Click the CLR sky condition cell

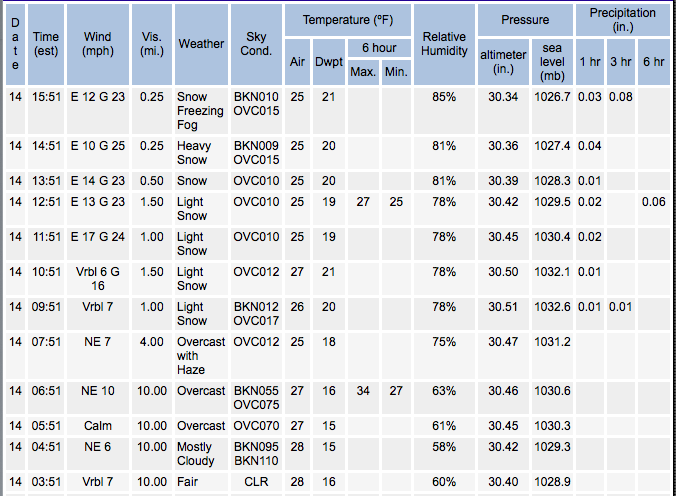point(256,483)
